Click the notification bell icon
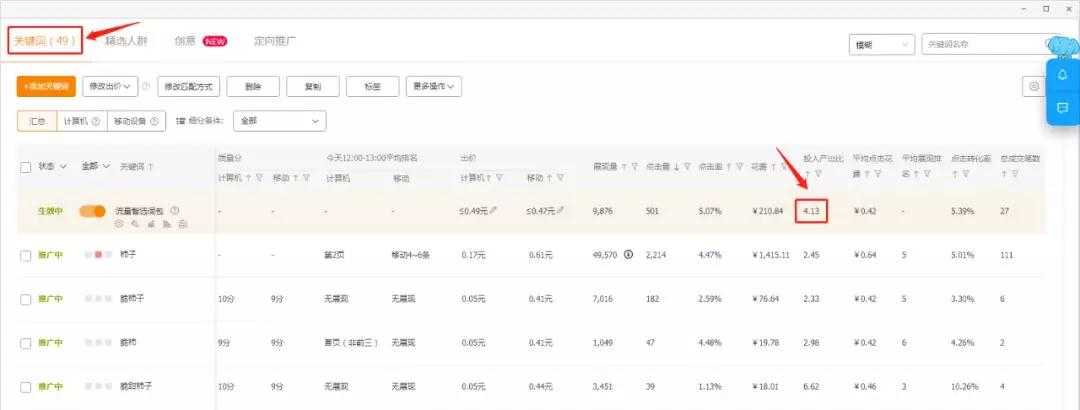The image size is (1080, 410). click(1062, 74)
